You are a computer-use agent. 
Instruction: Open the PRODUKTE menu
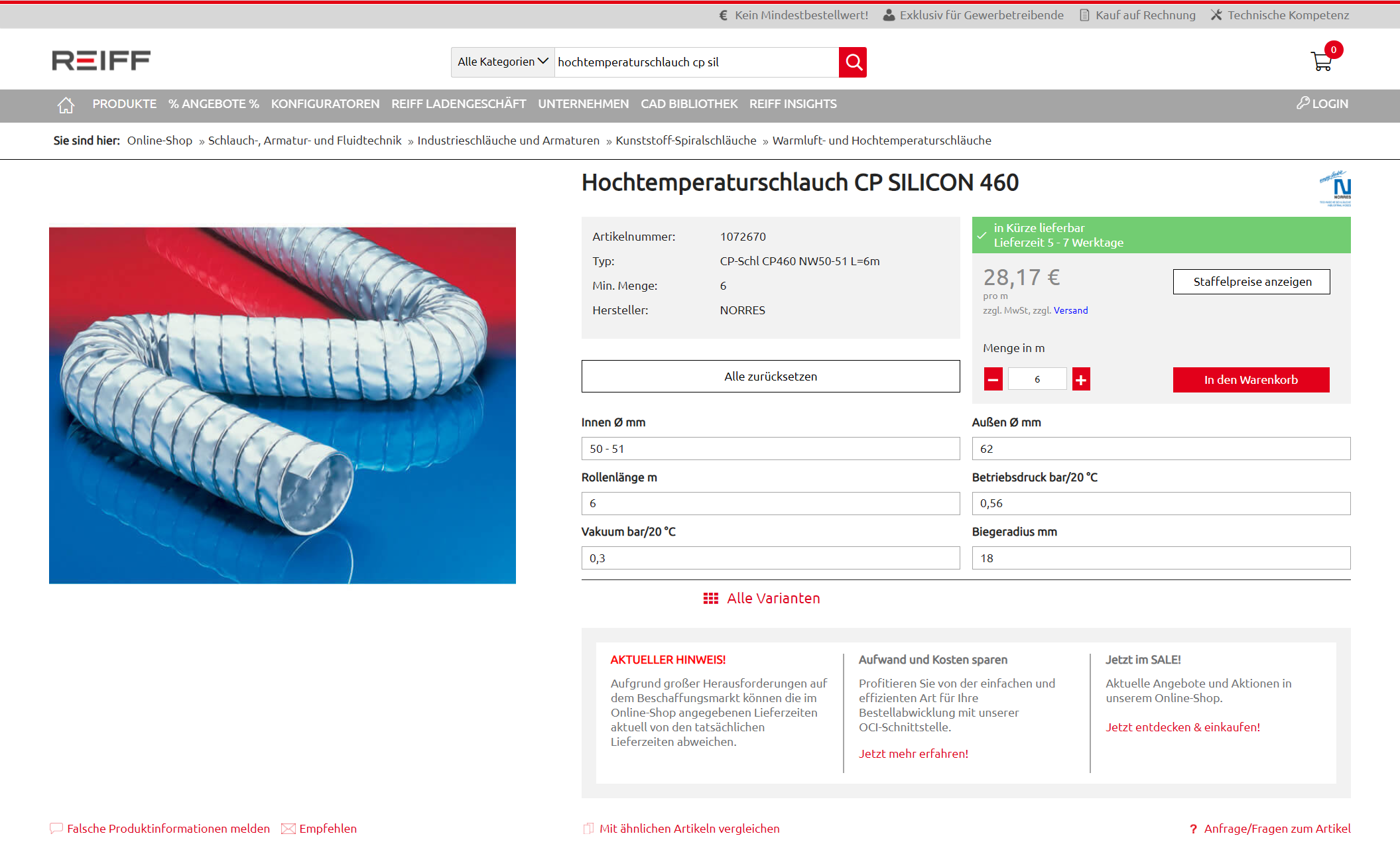click(x=125, y=104)
